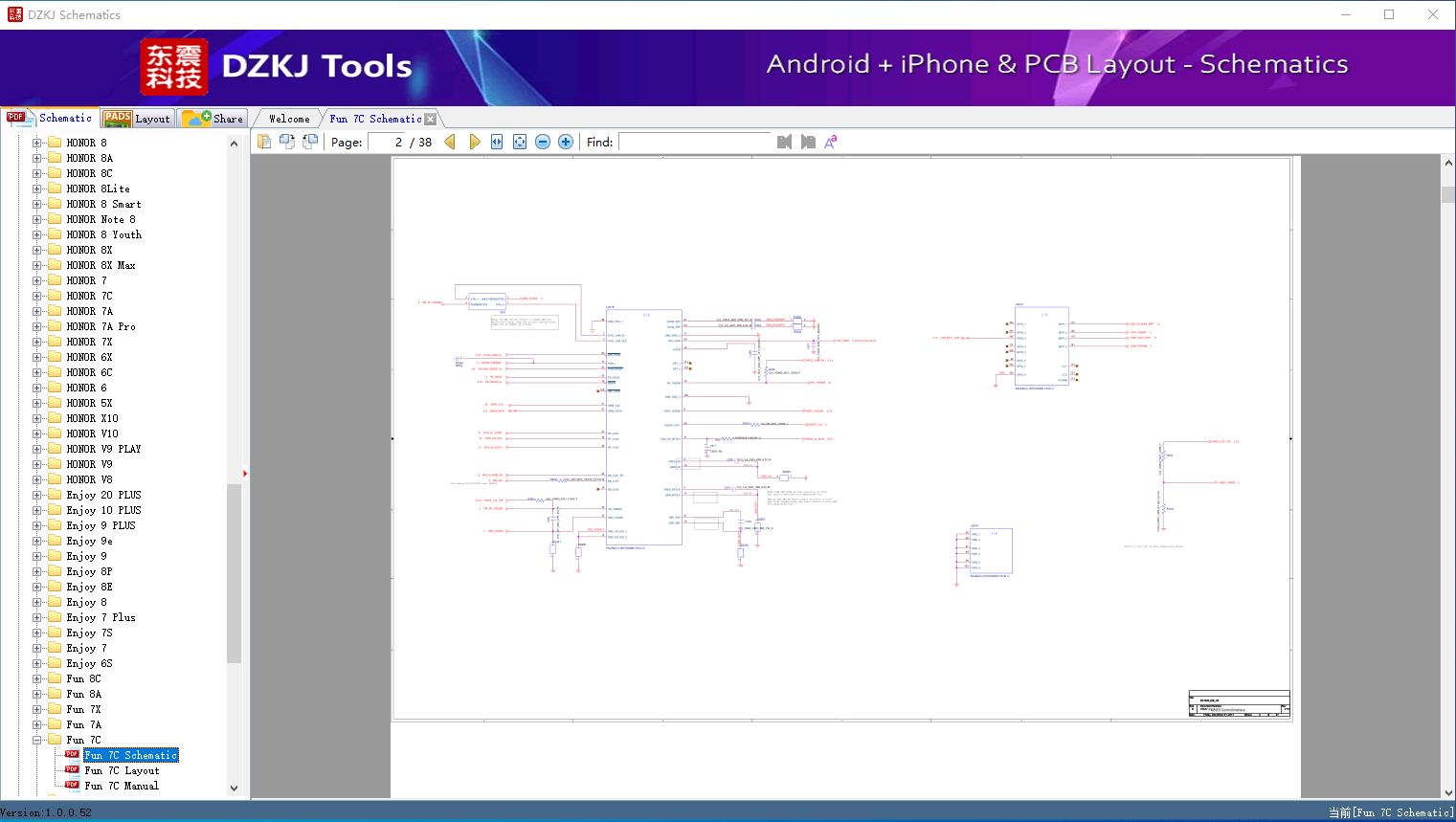Zoom in with the plus button

[566, 142]
